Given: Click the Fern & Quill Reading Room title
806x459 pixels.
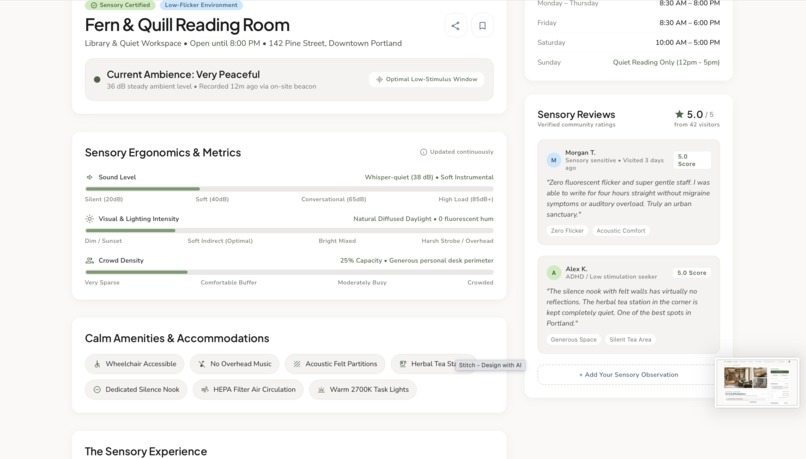Looking at the screenshot, I should pos(187,25).
